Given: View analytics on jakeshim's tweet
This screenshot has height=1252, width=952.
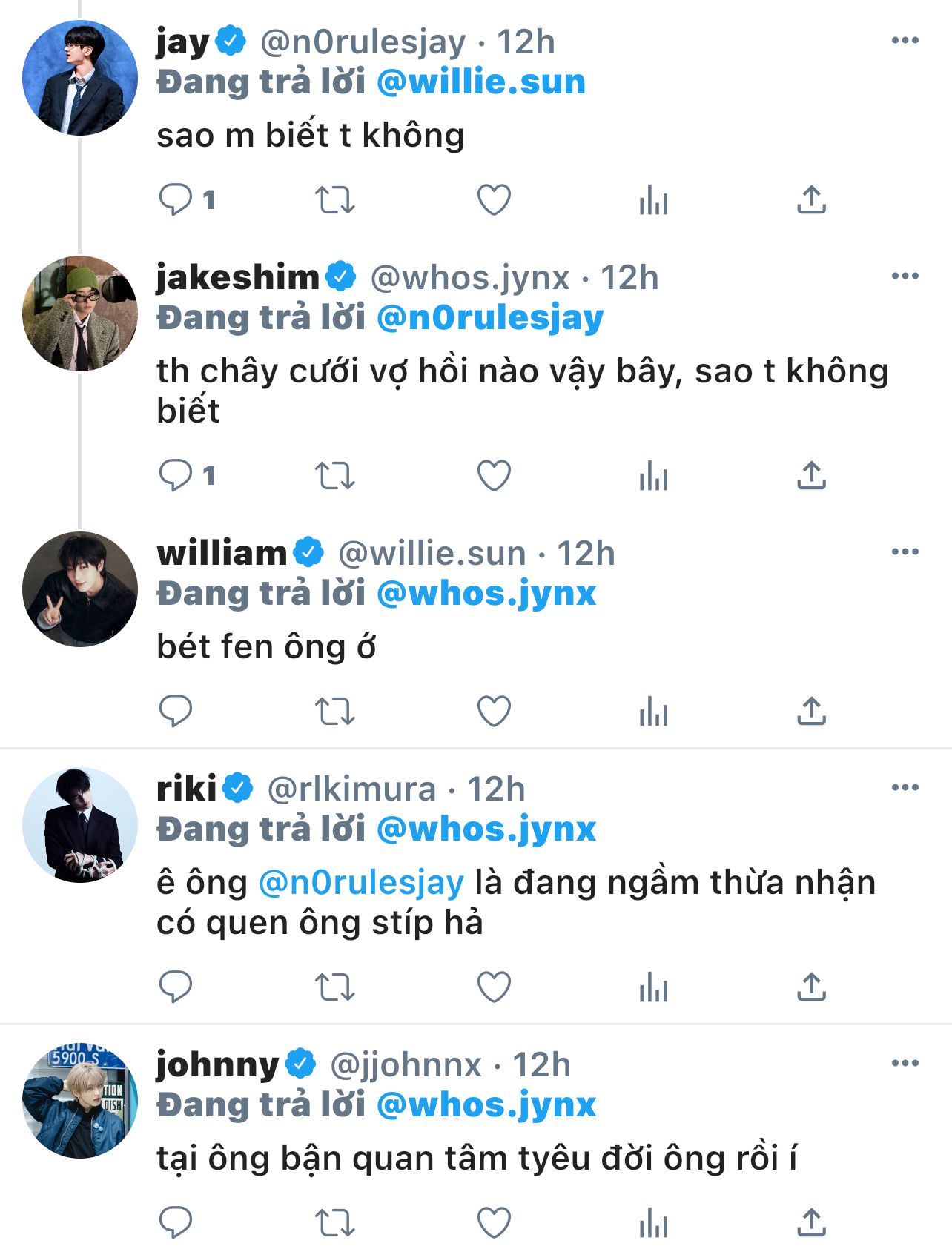Looking at the screenshot, I should (653, 475).
